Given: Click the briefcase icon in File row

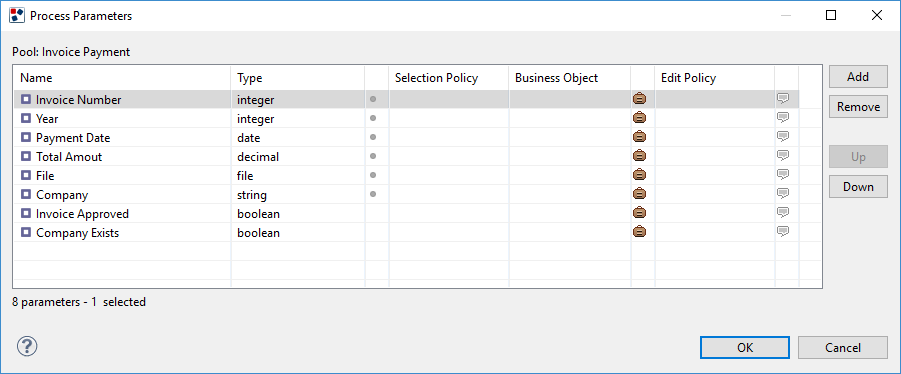Looking at the screenshot, I should tap(640, 175).
